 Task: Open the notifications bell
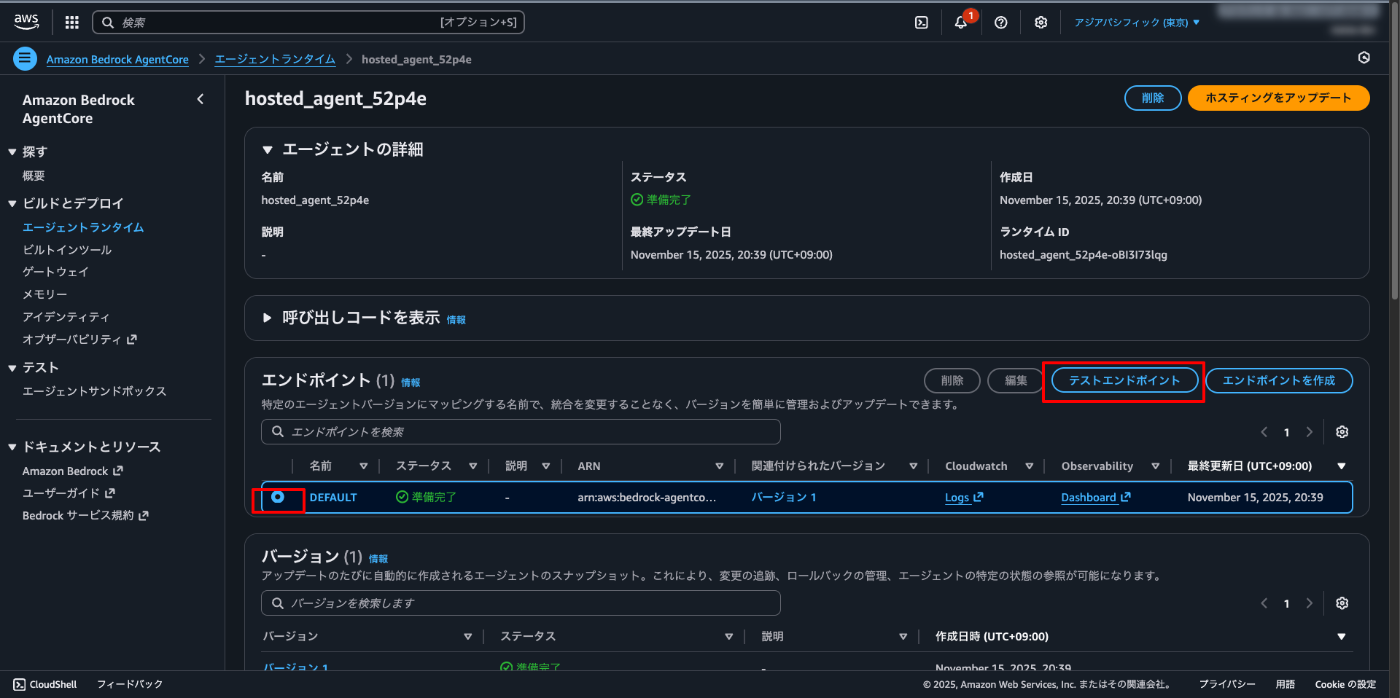(x=961, y=22)
